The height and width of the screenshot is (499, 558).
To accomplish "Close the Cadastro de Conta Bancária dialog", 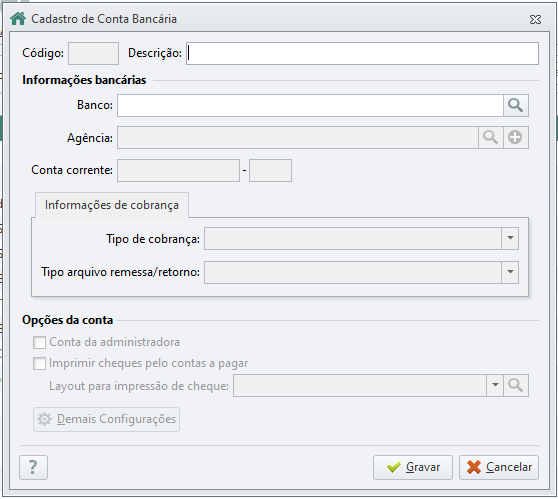I will click(535, 19).
